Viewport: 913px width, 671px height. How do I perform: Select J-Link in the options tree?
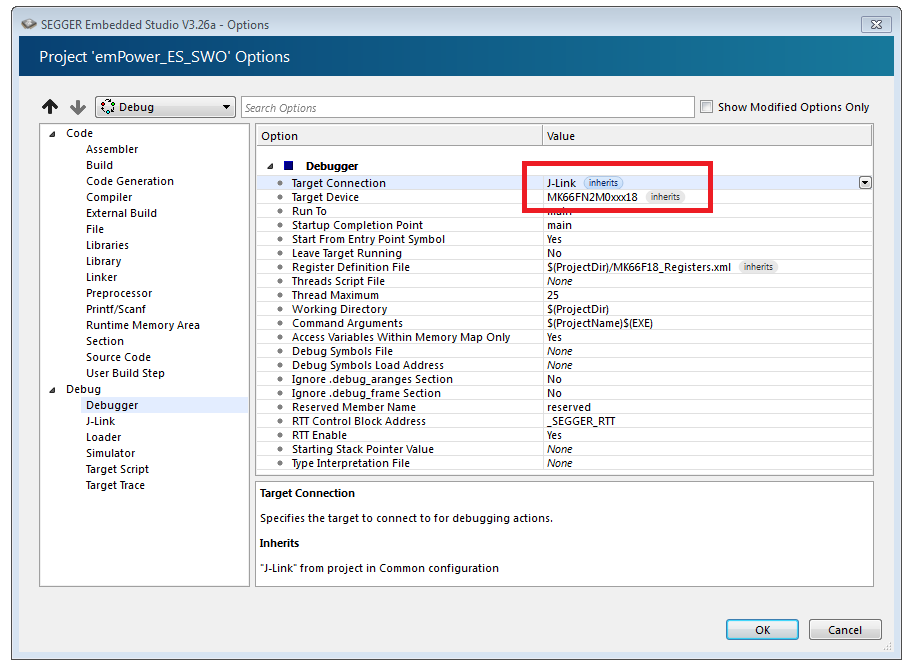[x=100, y=421]
